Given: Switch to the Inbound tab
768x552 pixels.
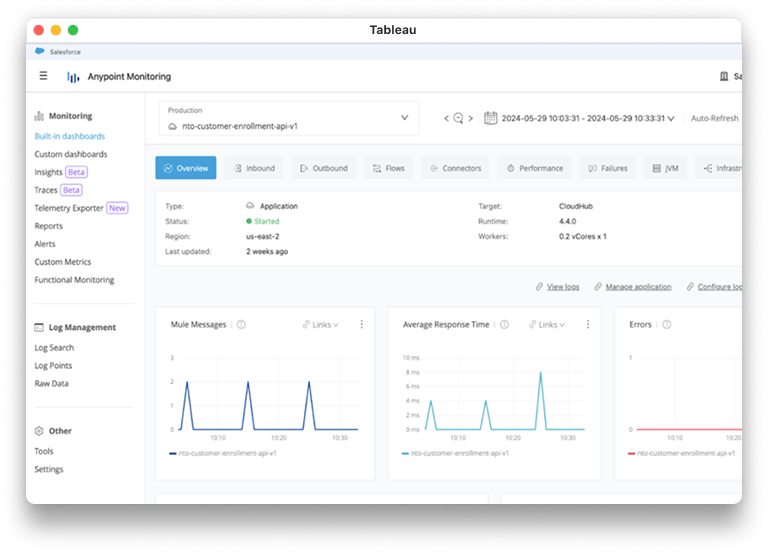Looking at the screenshot, I should pos(254,168).
